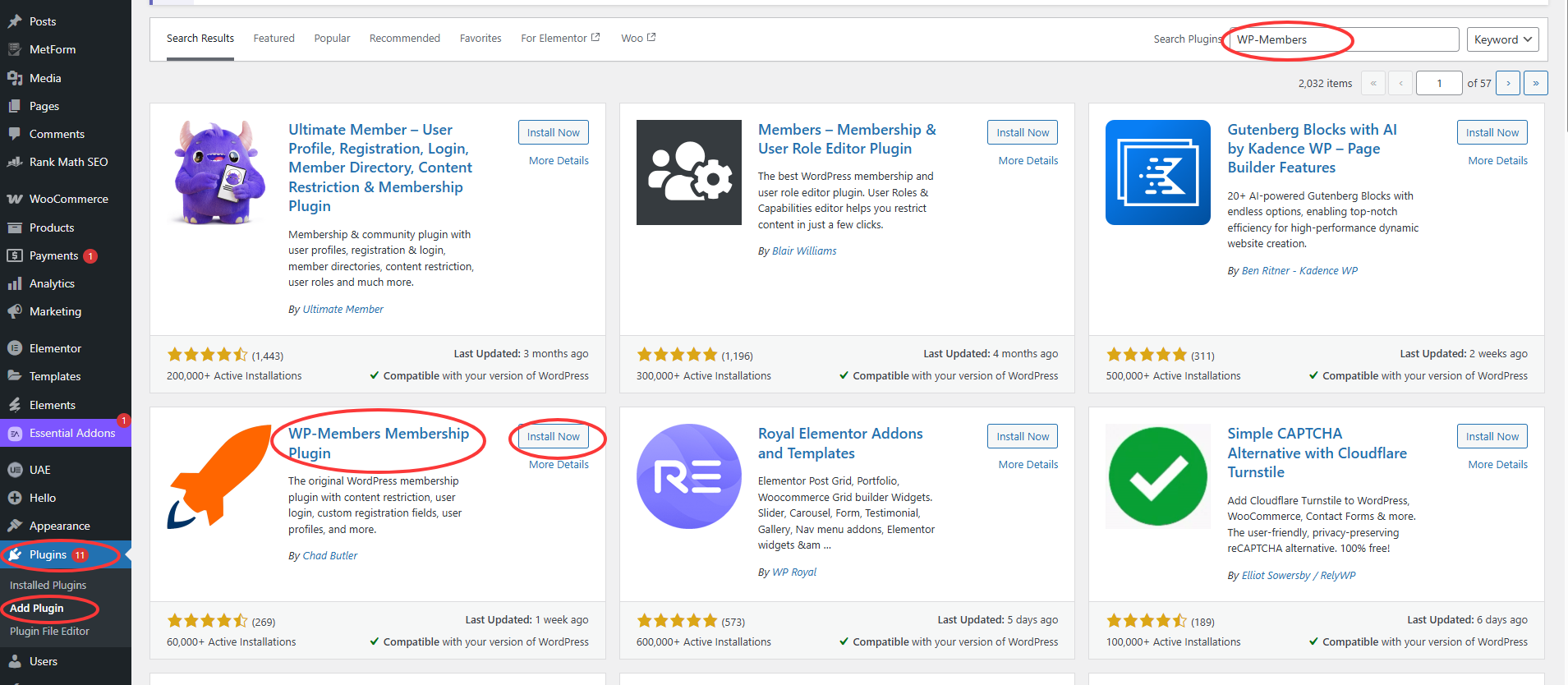
Task: Open More Details for Ultimate Member
Action: point(559,161)
